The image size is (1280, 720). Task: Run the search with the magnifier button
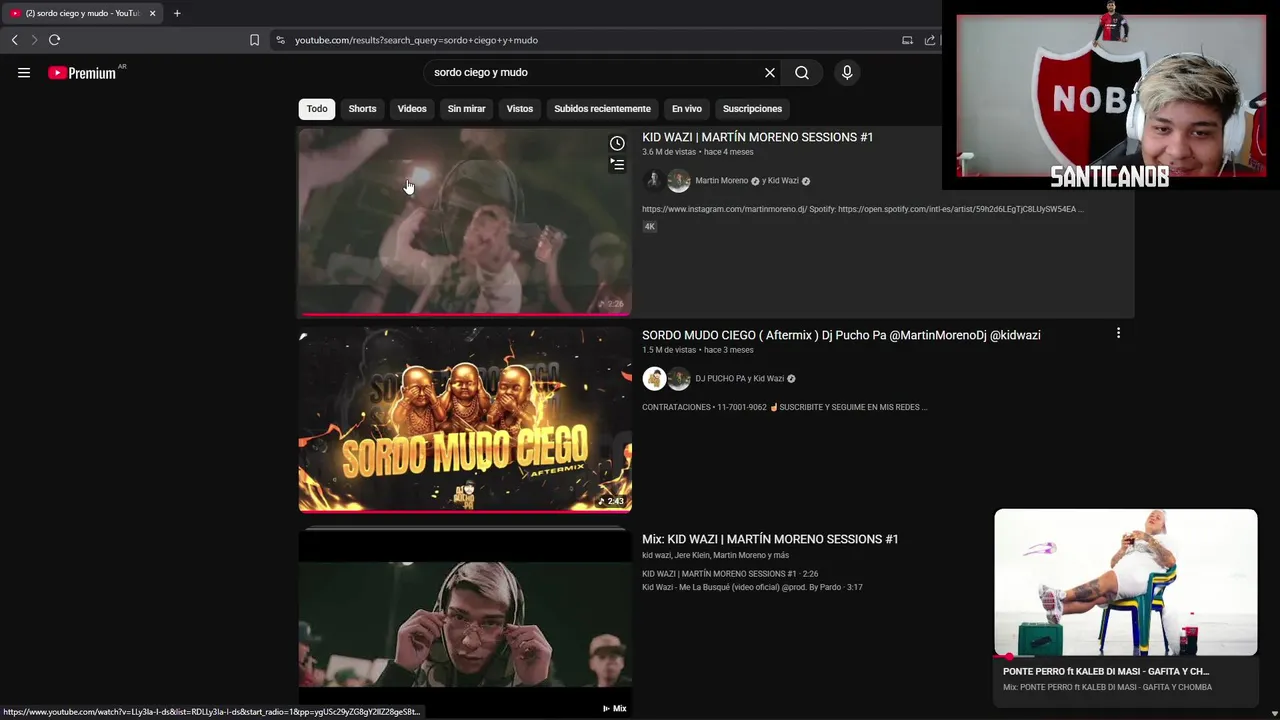tap(802, 73)
